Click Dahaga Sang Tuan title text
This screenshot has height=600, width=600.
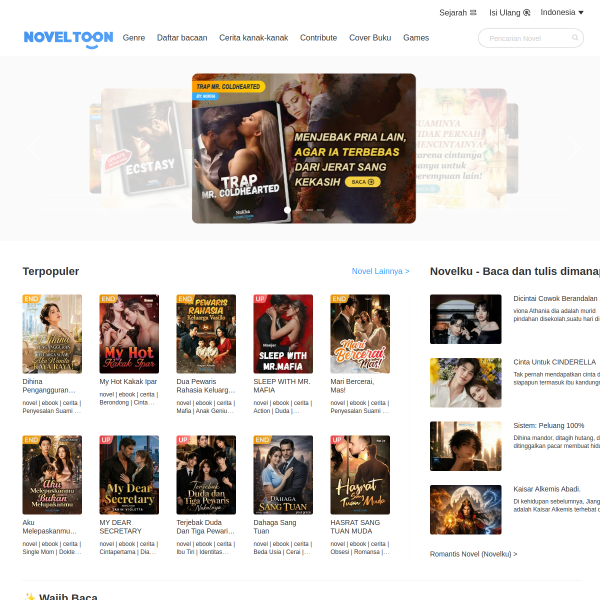coord(275,527)
